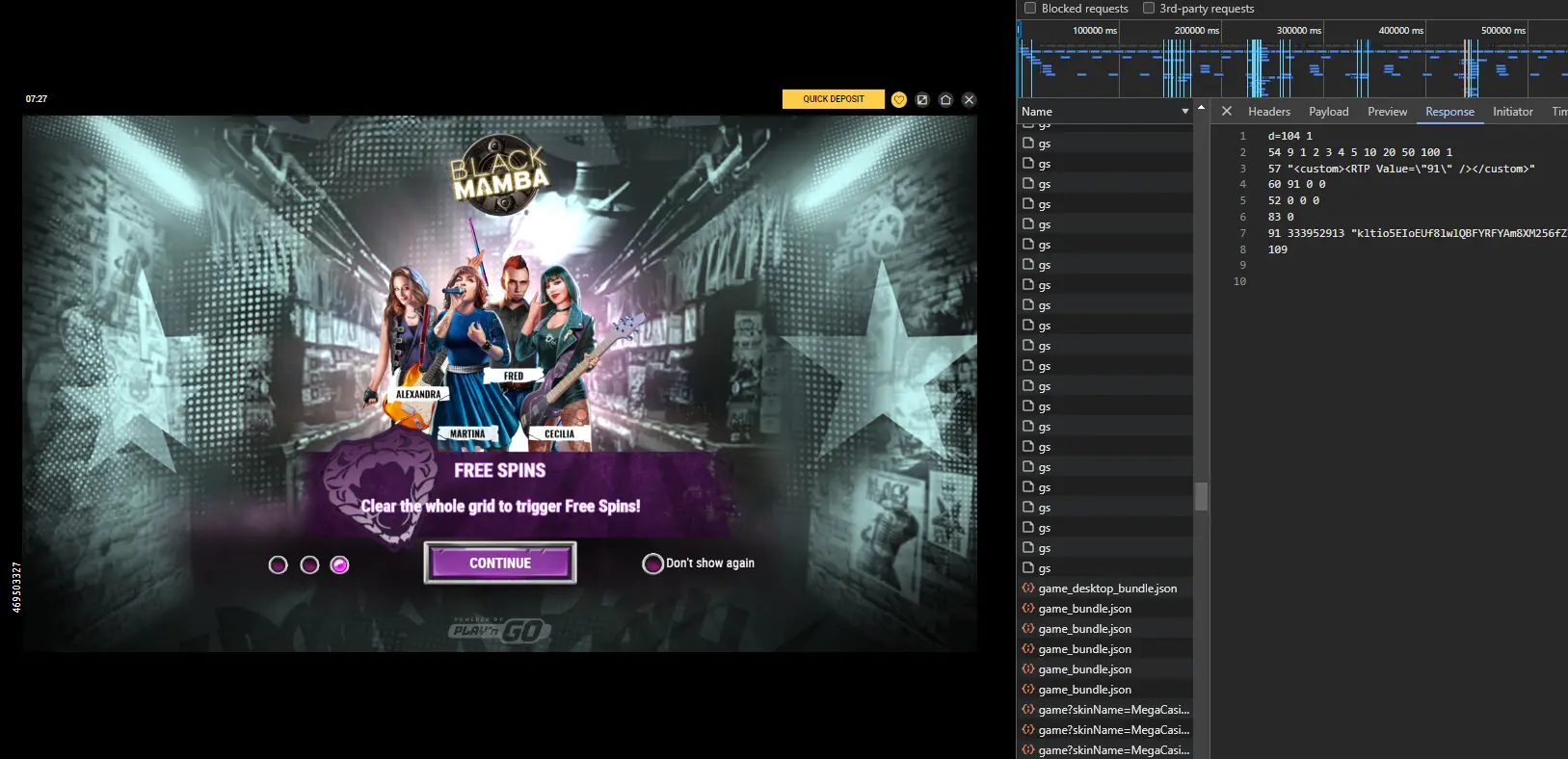
Task: Click the 100000 ms timeline marker
Action: [x=1095, y=30]
